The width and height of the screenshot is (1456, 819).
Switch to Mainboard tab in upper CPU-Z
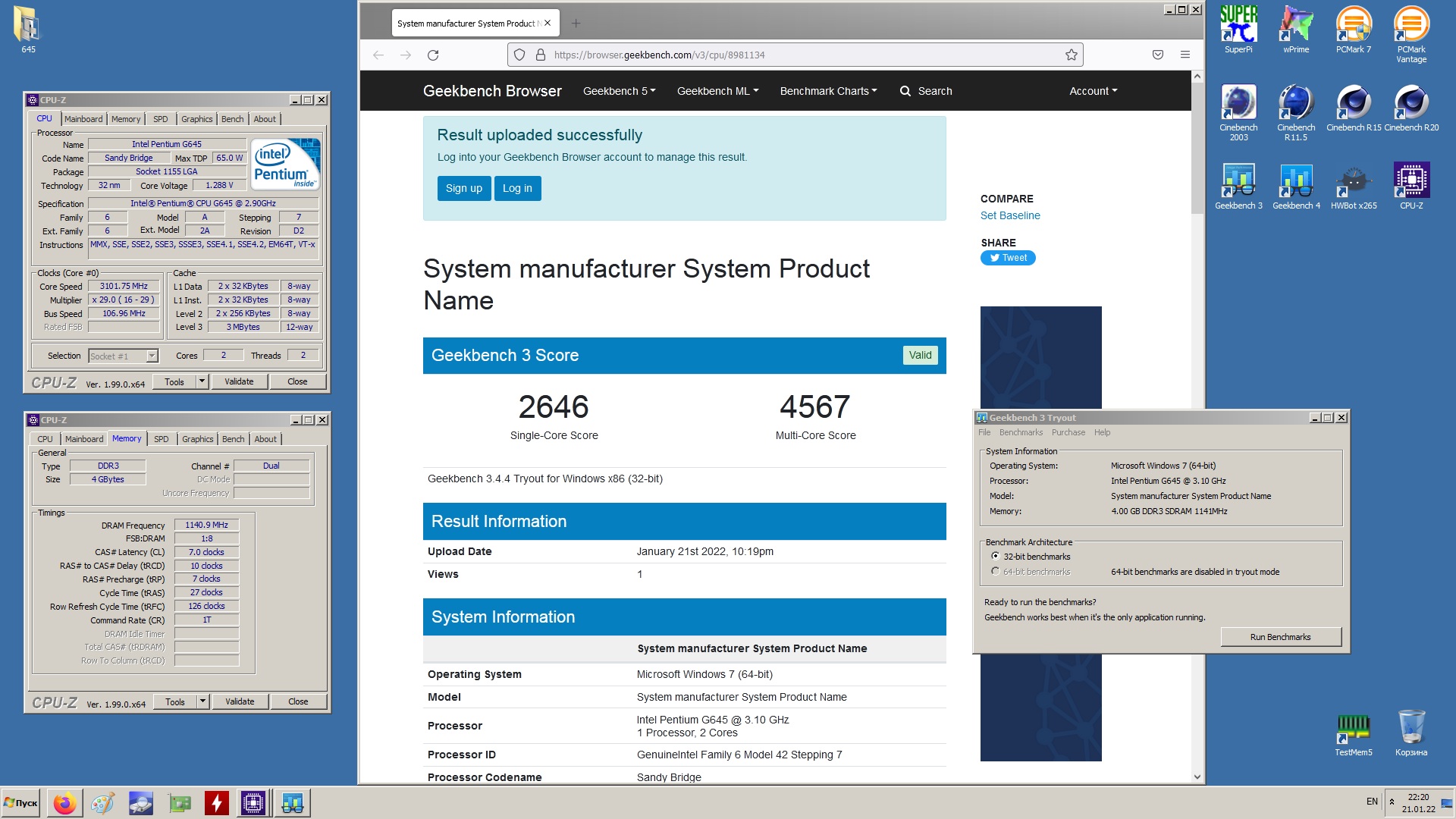pos(83,119)
